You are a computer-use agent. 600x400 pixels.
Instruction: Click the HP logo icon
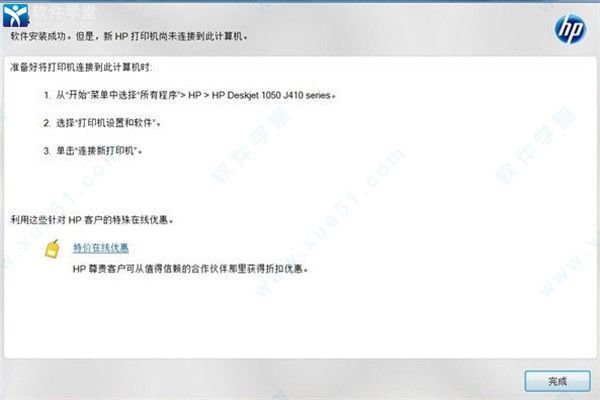tap(570, 29)
